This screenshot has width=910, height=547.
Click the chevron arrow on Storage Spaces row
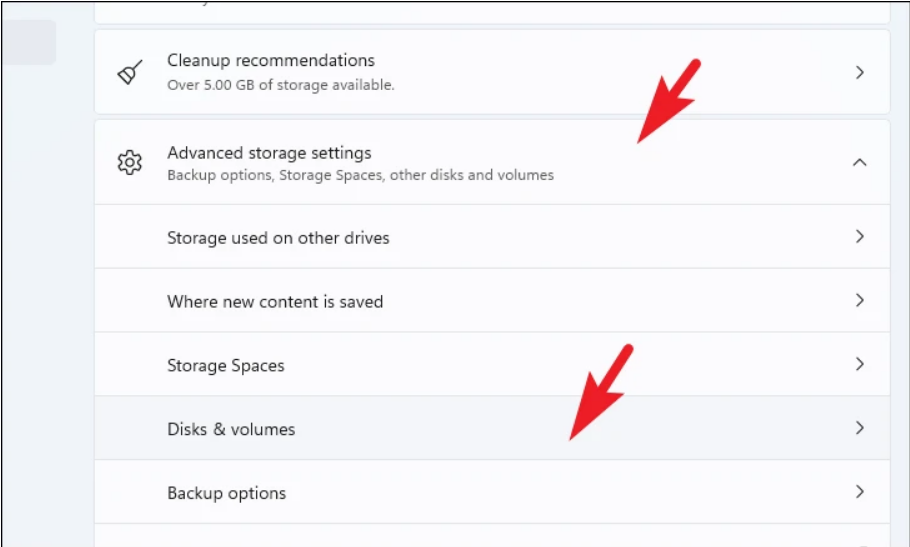point(859,365)
